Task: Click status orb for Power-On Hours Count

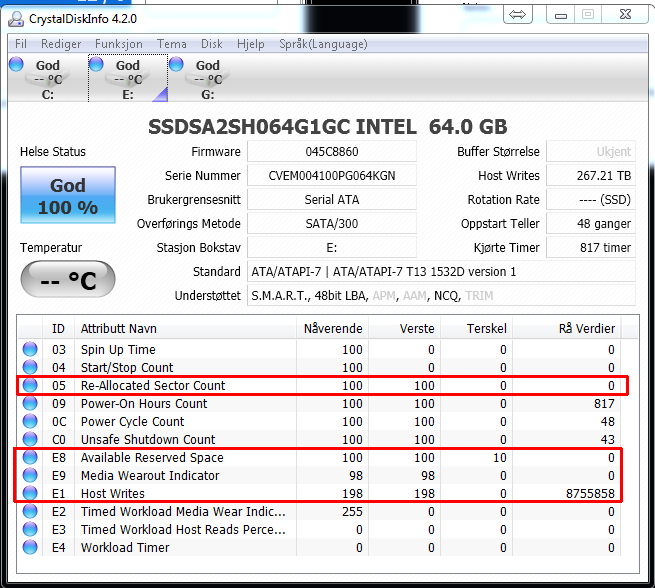Action: [30, 403]
